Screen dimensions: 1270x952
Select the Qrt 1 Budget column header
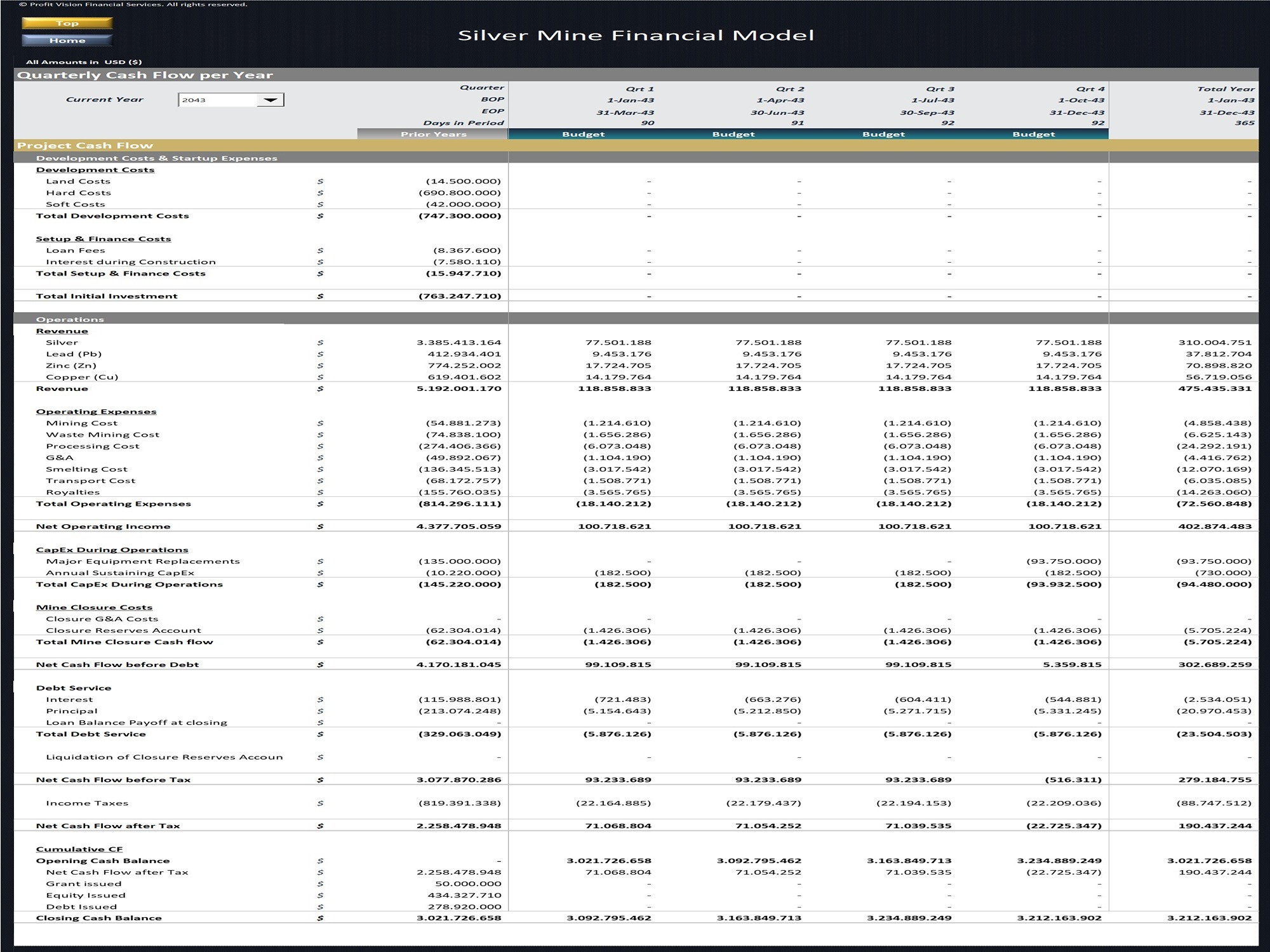(585, 134)
